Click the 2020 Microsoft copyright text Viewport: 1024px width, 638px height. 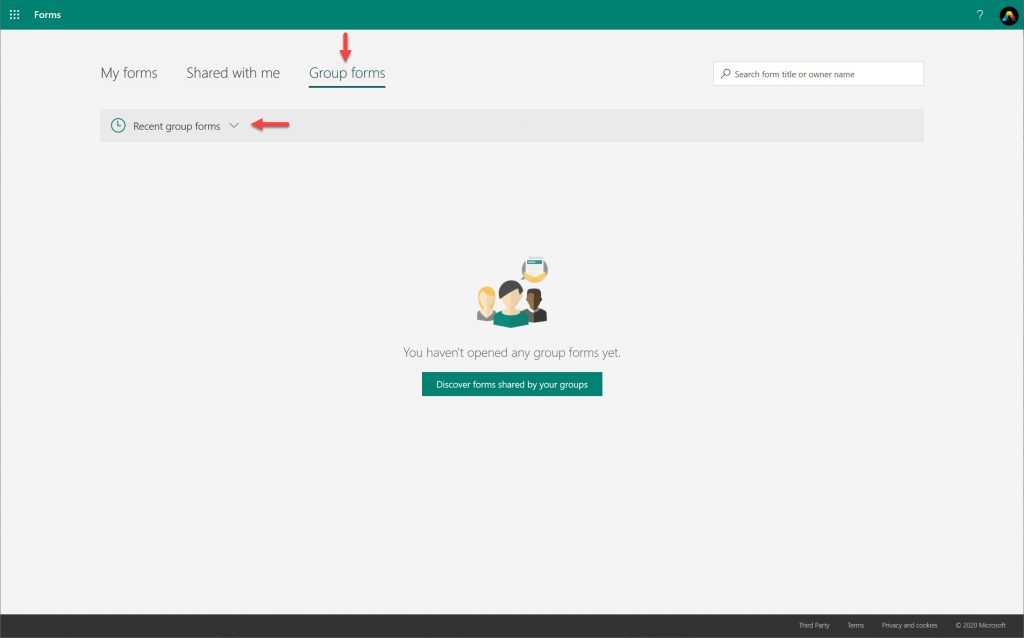tap(980, 626)
